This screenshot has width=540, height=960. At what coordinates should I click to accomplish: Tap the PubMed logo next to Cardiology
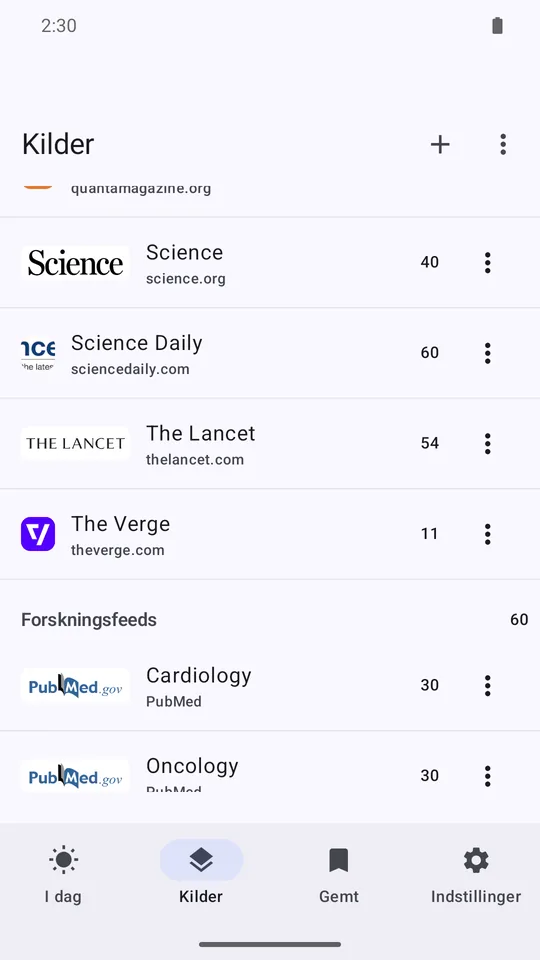(x=75, y=686)
